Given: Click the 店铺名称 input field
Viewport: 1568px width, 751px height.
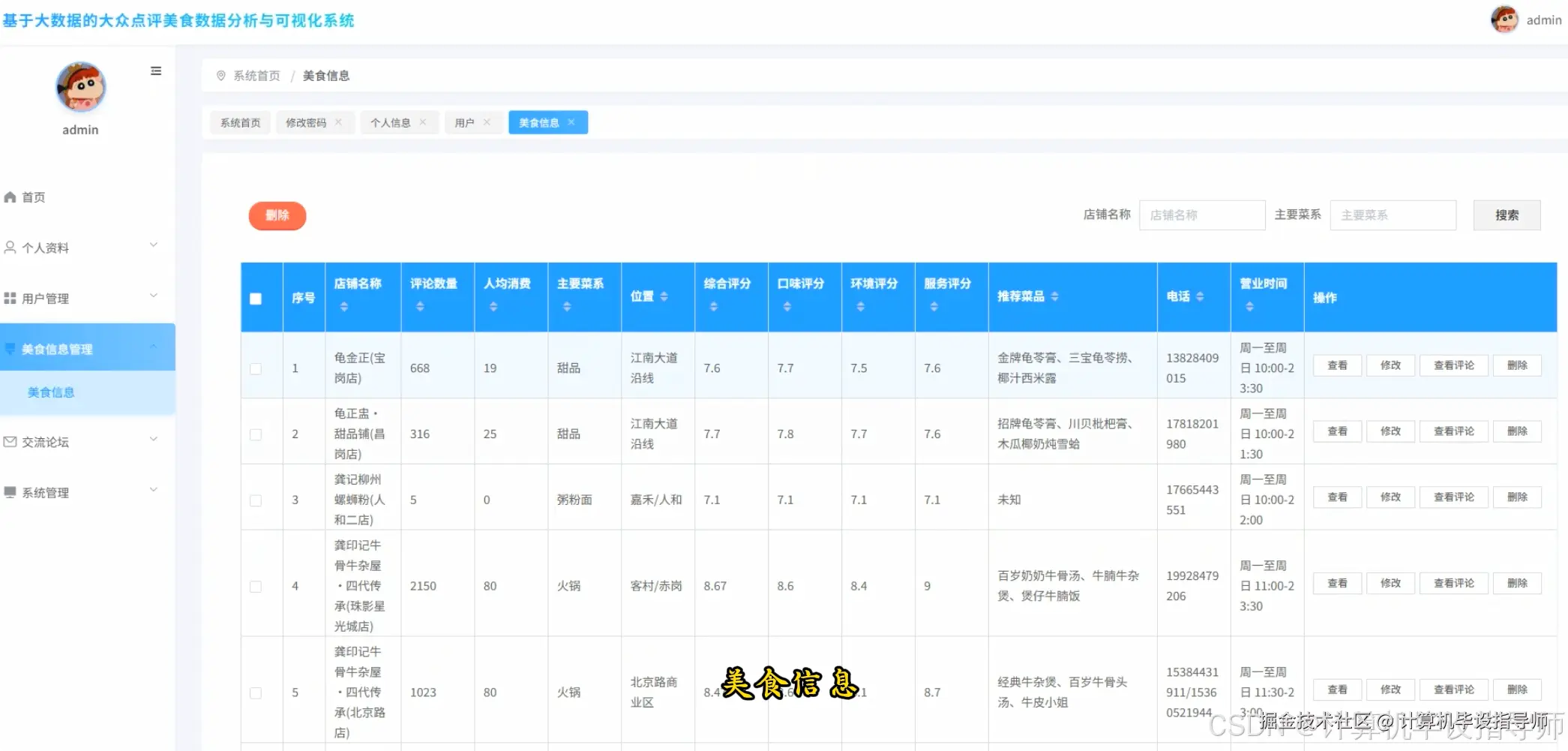Looking at the screenshot, I should 1201,215.
